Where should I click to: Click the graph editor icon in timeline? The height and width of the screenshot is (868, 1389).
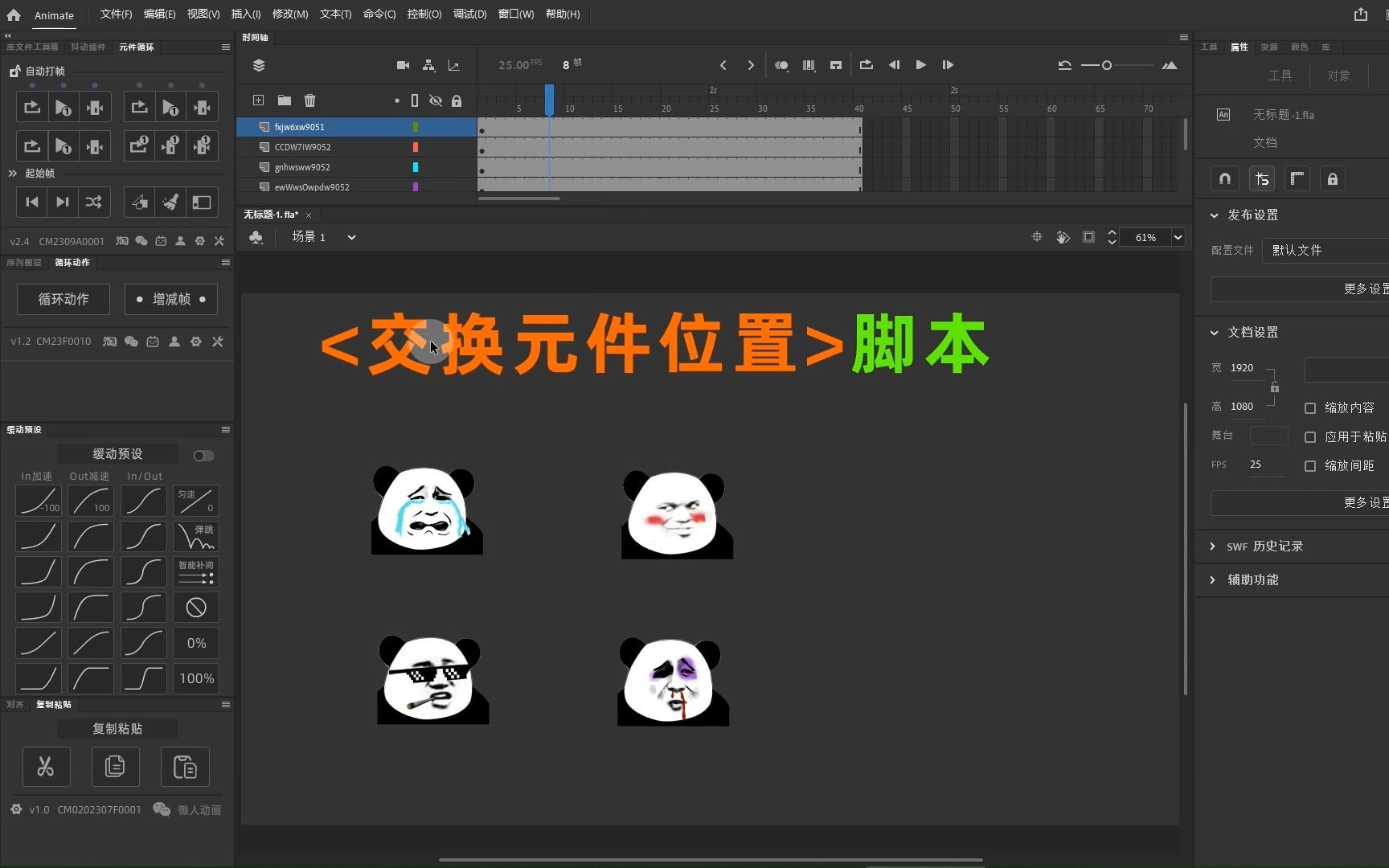454,65
